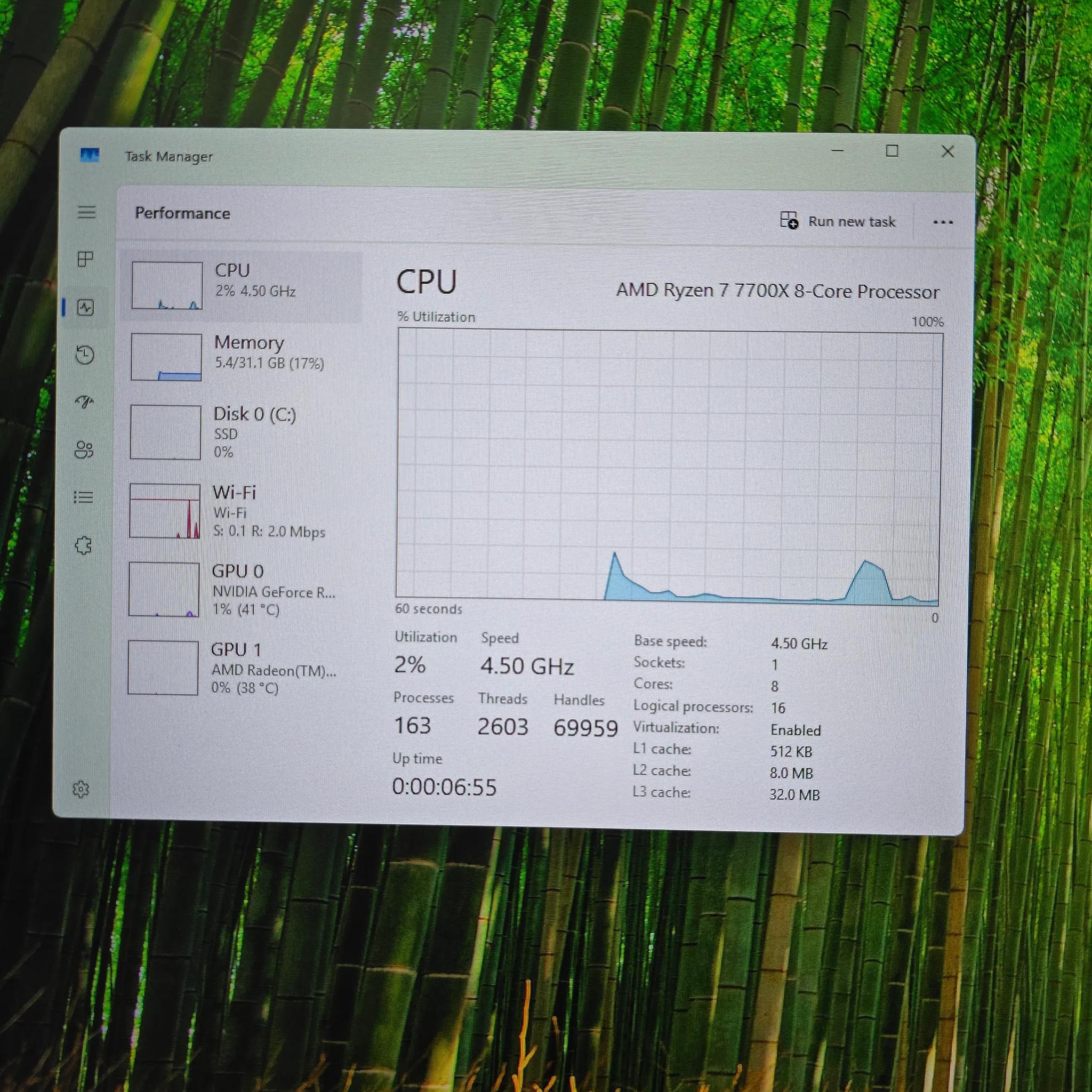Close the Task Manager window
1092x1092 pixels.
[x=948, y=151]
